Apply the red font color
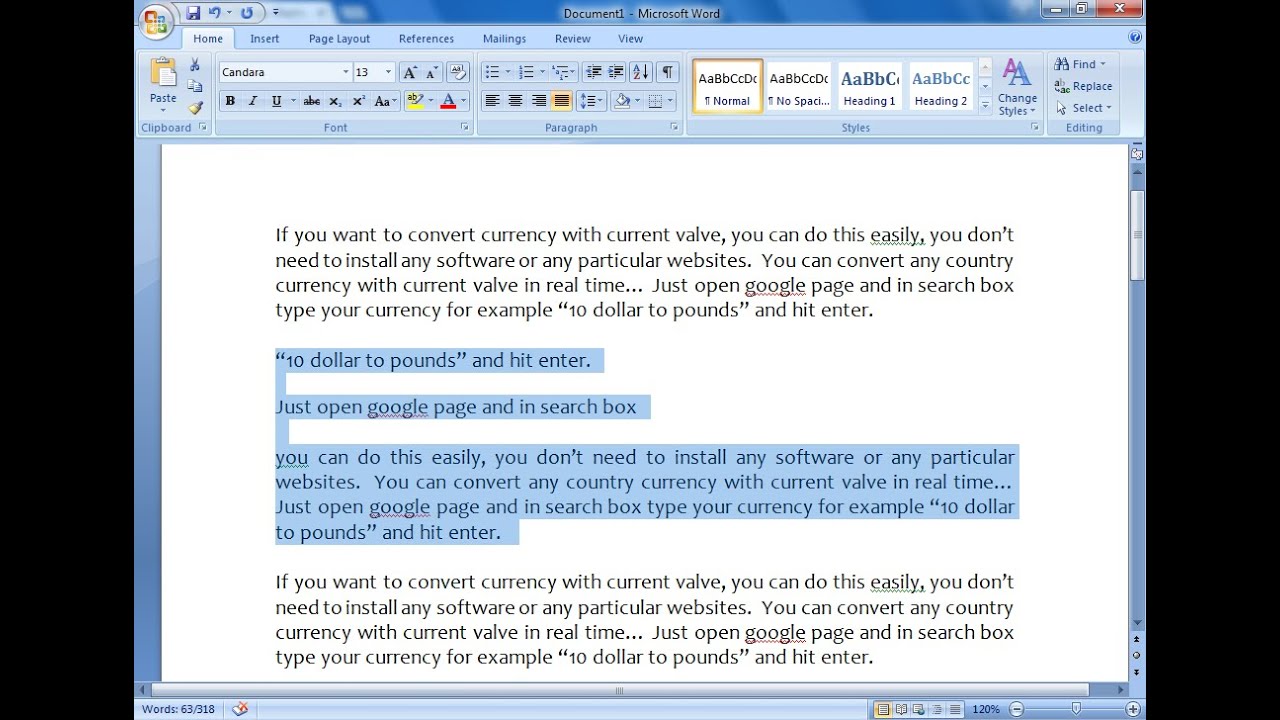 coord(448,101)
